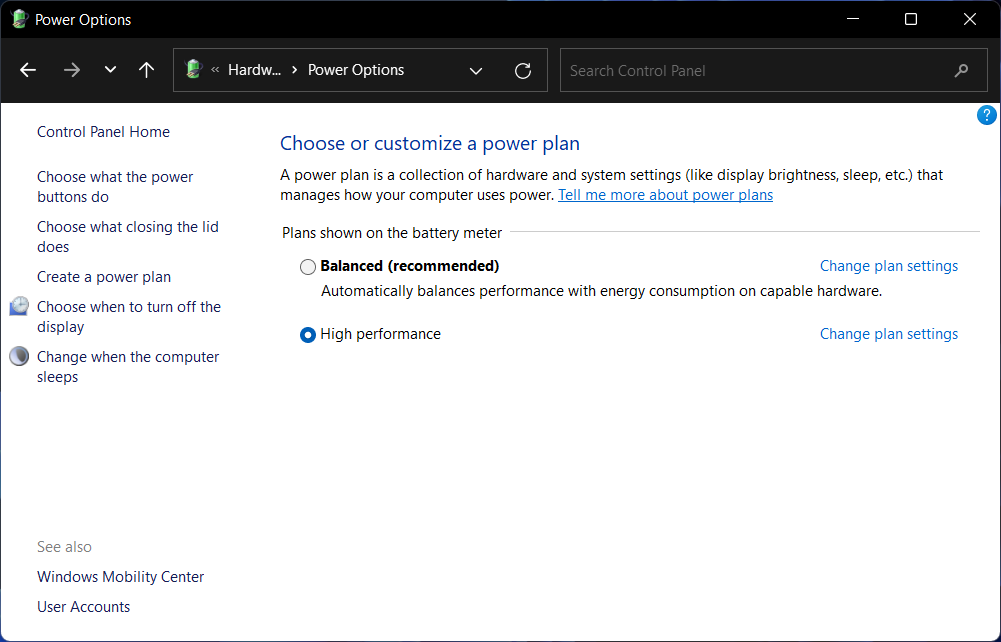Image resolution: width=1001 pixels, height=642 pixels.
Task: Click the Back navigation arrow
Action: pyautogui.click(x=27, y=69)
